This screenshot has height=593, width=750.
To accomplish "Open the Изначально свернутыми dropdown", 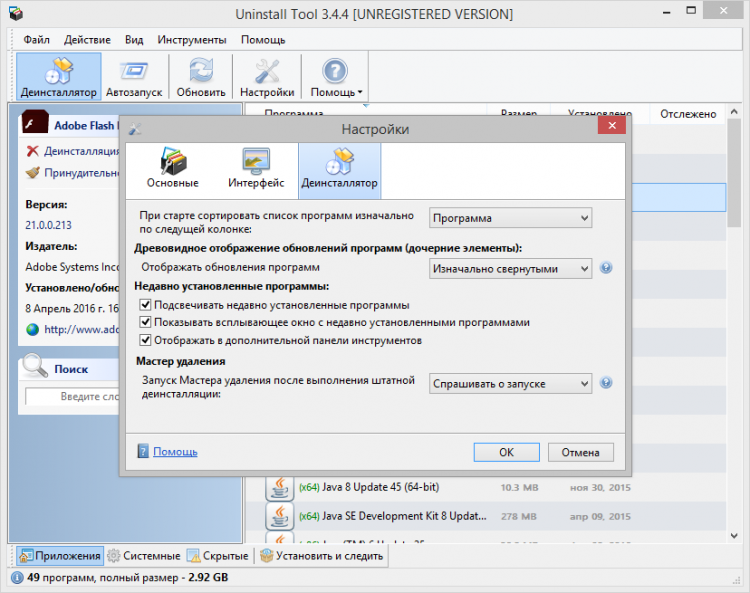I will tap(510, 269).
